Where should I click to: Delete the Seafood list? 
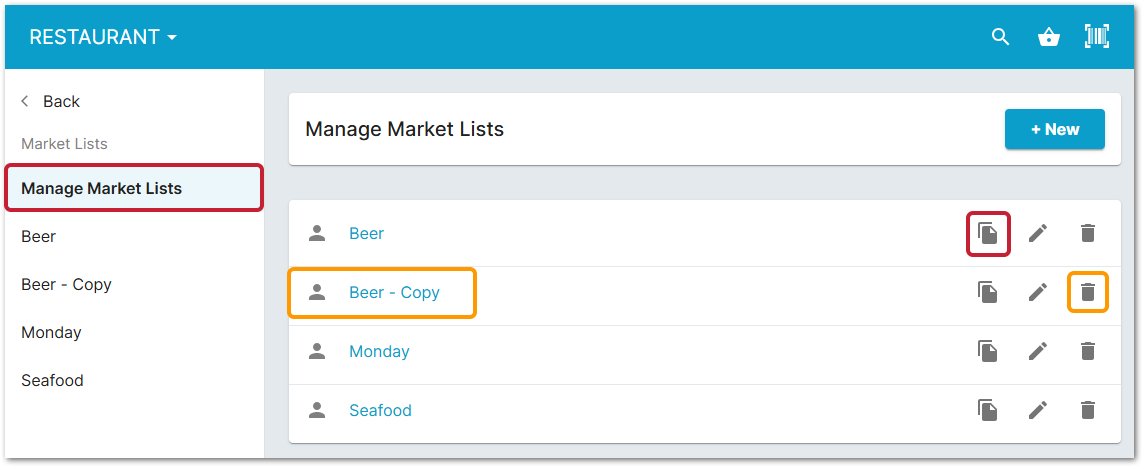pos(1088,410)
